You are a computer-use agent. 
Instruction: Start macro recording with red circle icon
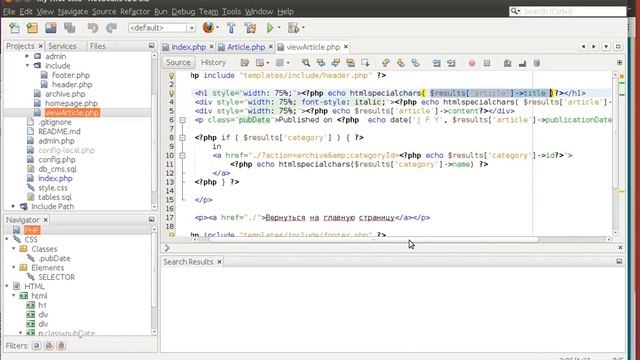[472, 63]
